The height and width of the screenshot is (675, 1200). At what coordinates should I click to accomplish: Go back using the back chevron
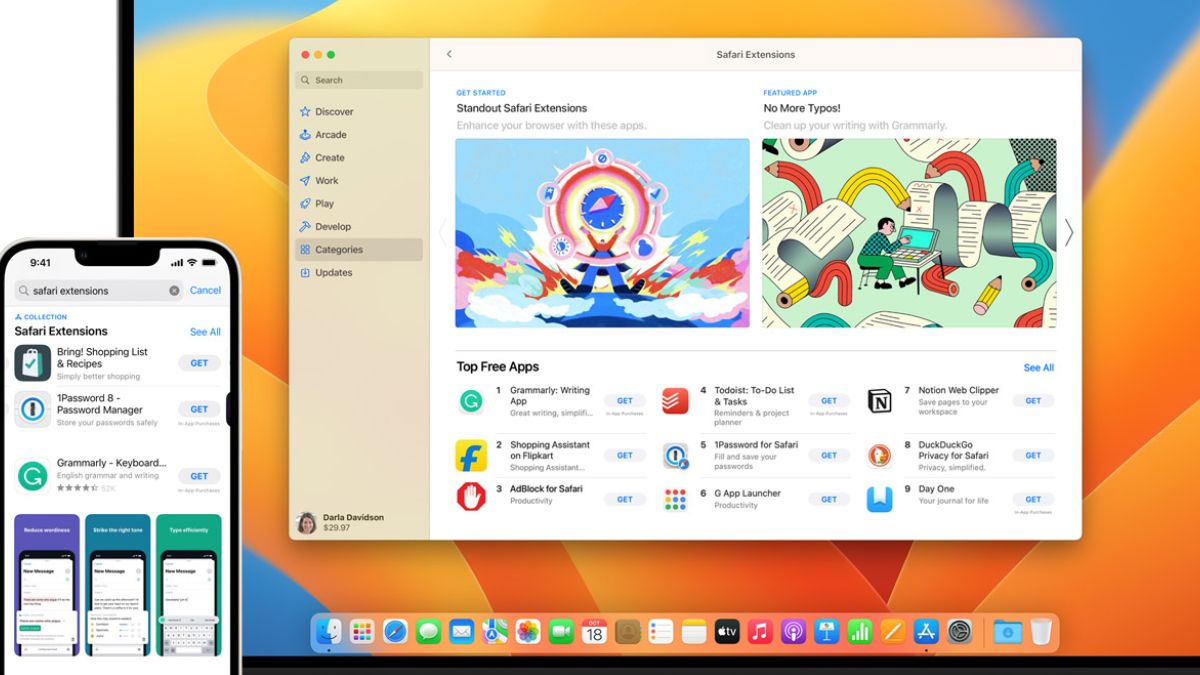(x=449, y=54)
